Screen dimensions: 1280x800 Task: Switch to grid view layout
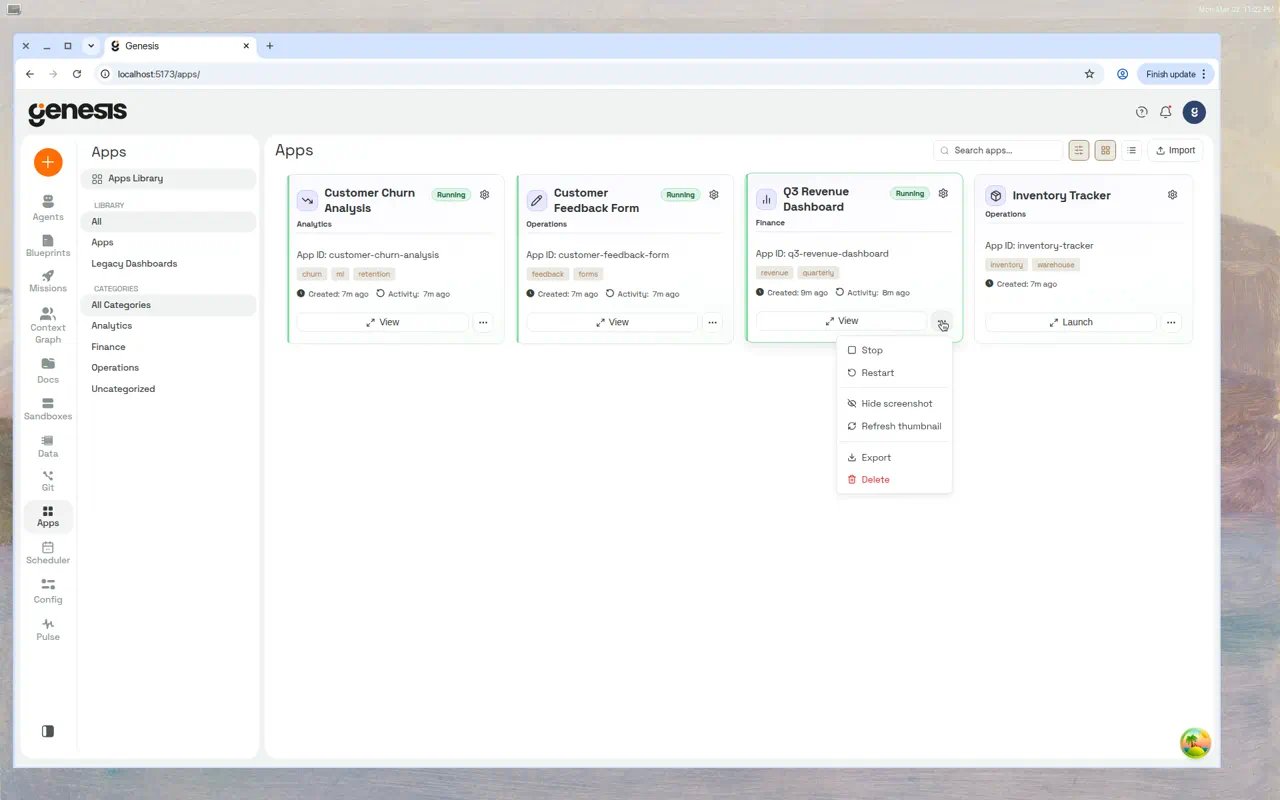[1105, 150]
